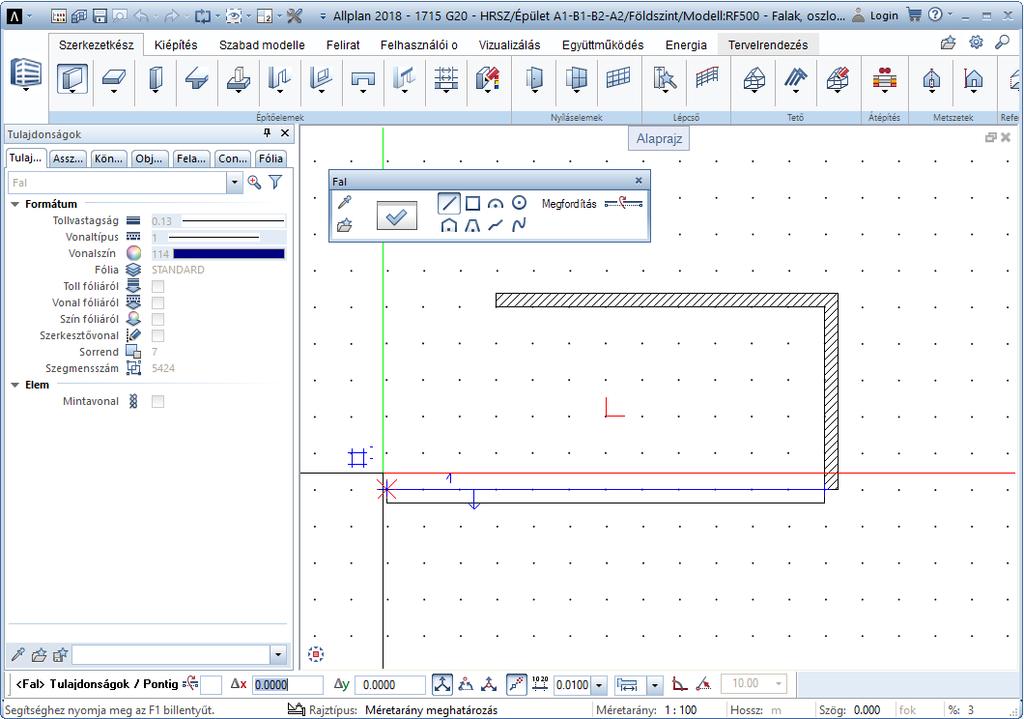The image size is (1024, 719).
Task: Collapse the Elem section
Action: click(15, 385)
